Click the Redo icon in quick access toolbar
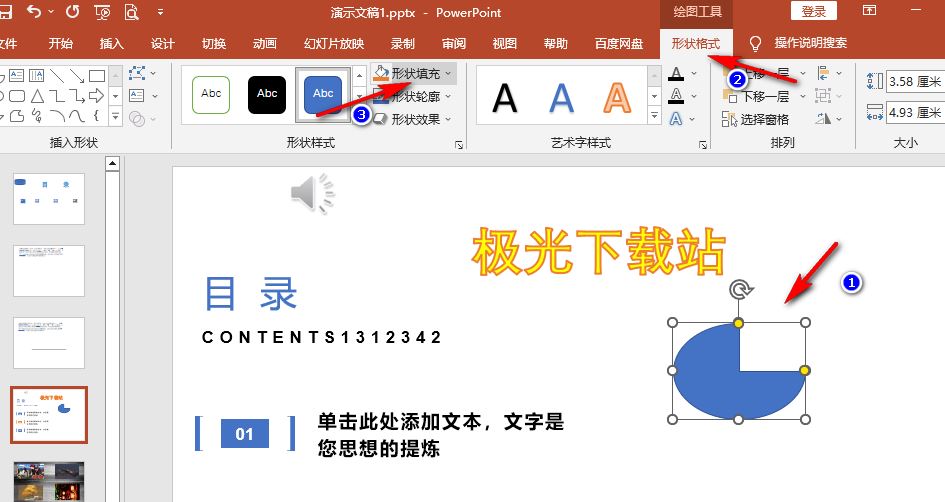Screen dimensions: 945x502 coord(71,13)
